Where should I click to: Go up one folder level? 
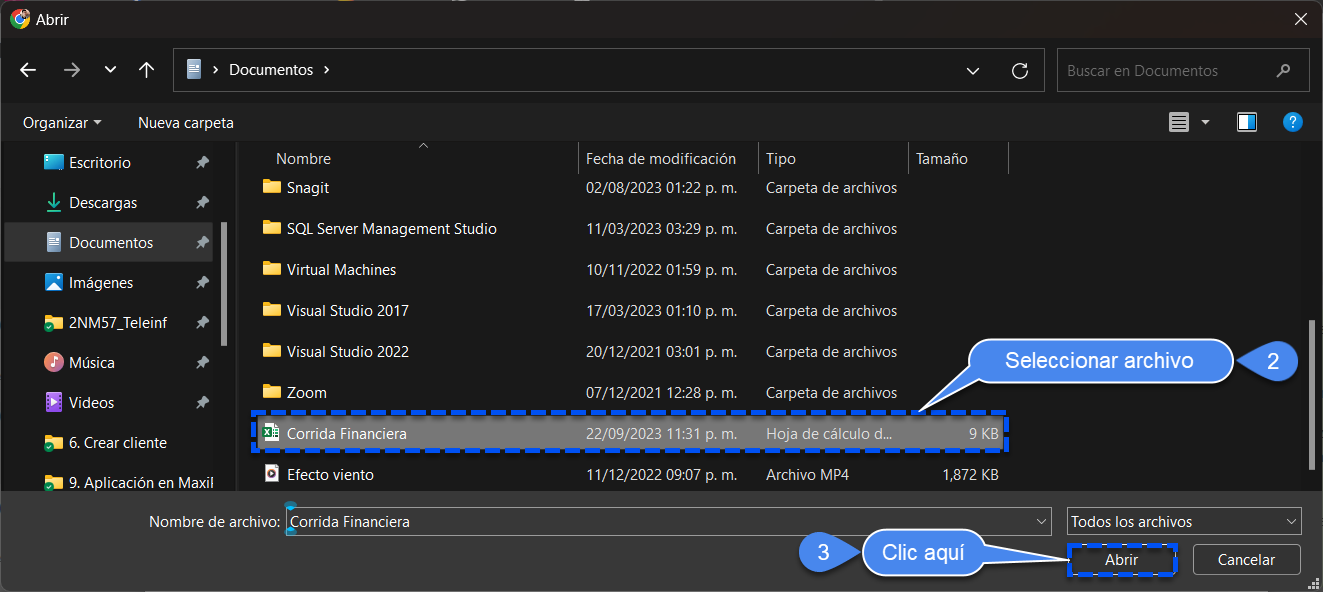point(147,70)
